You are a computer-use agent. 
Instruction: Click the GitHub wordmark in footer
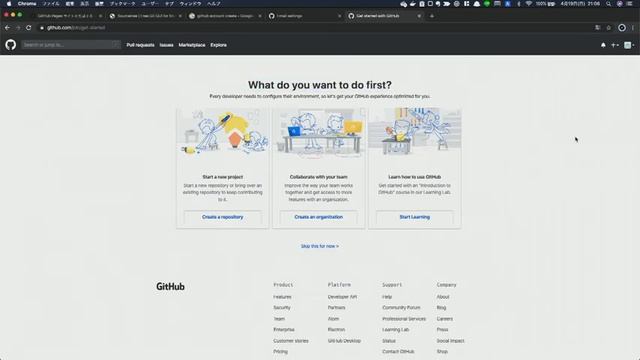click(170, 287)
